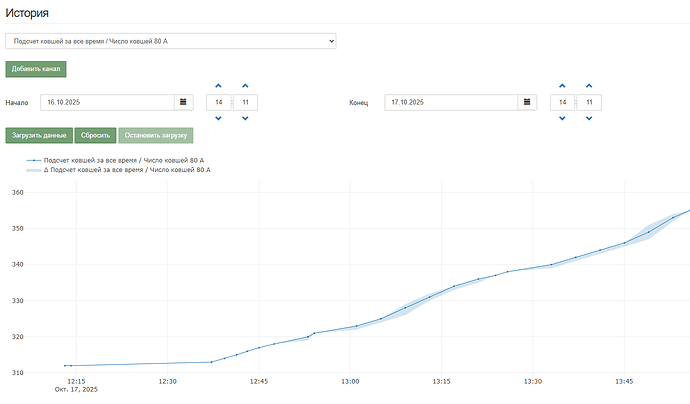Decrease the end hour with down chevron
This screenshot has width=690, height=404.
(x=562, y=118)
